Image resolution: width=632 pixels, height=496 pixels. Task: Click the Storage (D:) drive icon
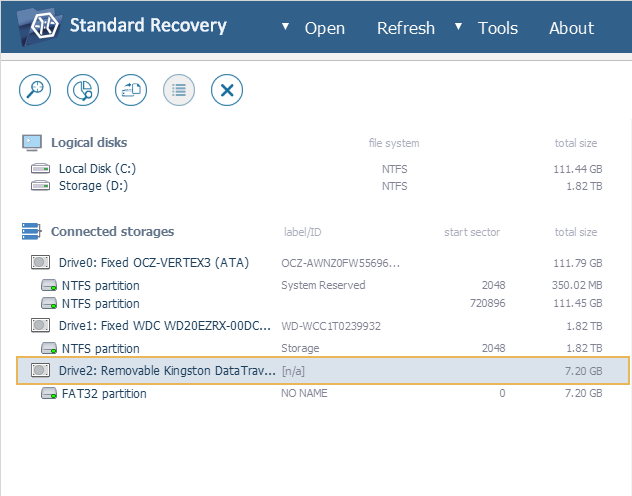(41, 186)
